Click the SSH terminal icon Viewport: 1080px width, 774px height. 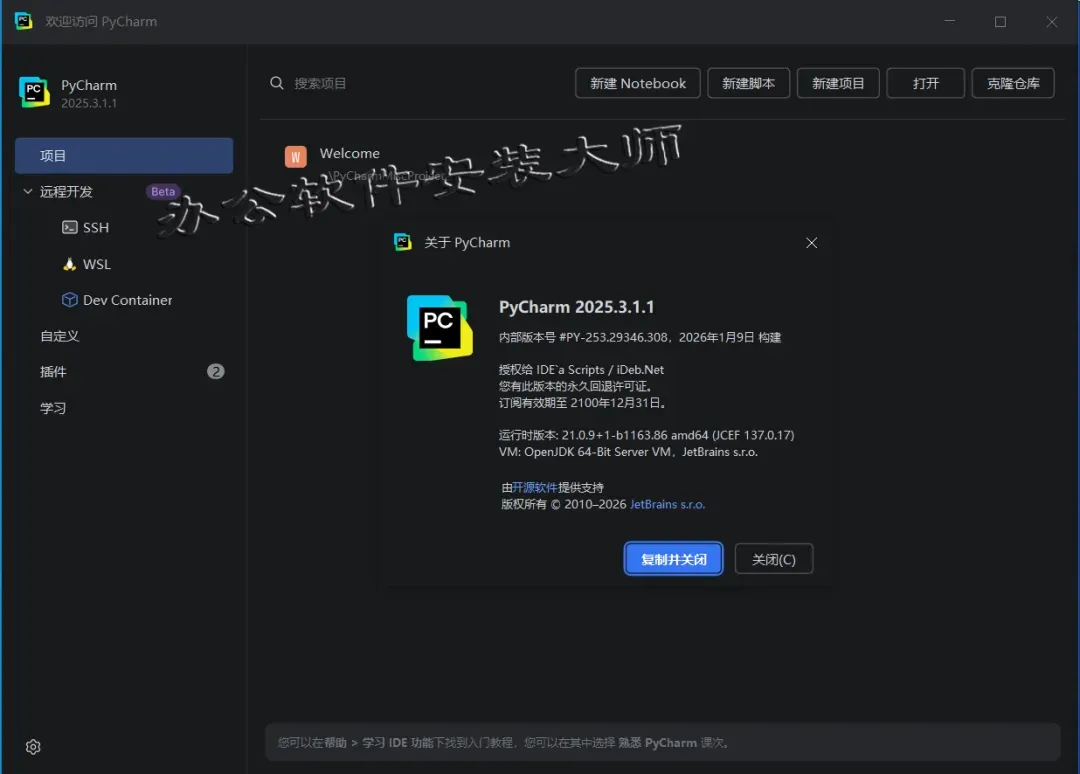pyautogui.click(x=70, y=227)
